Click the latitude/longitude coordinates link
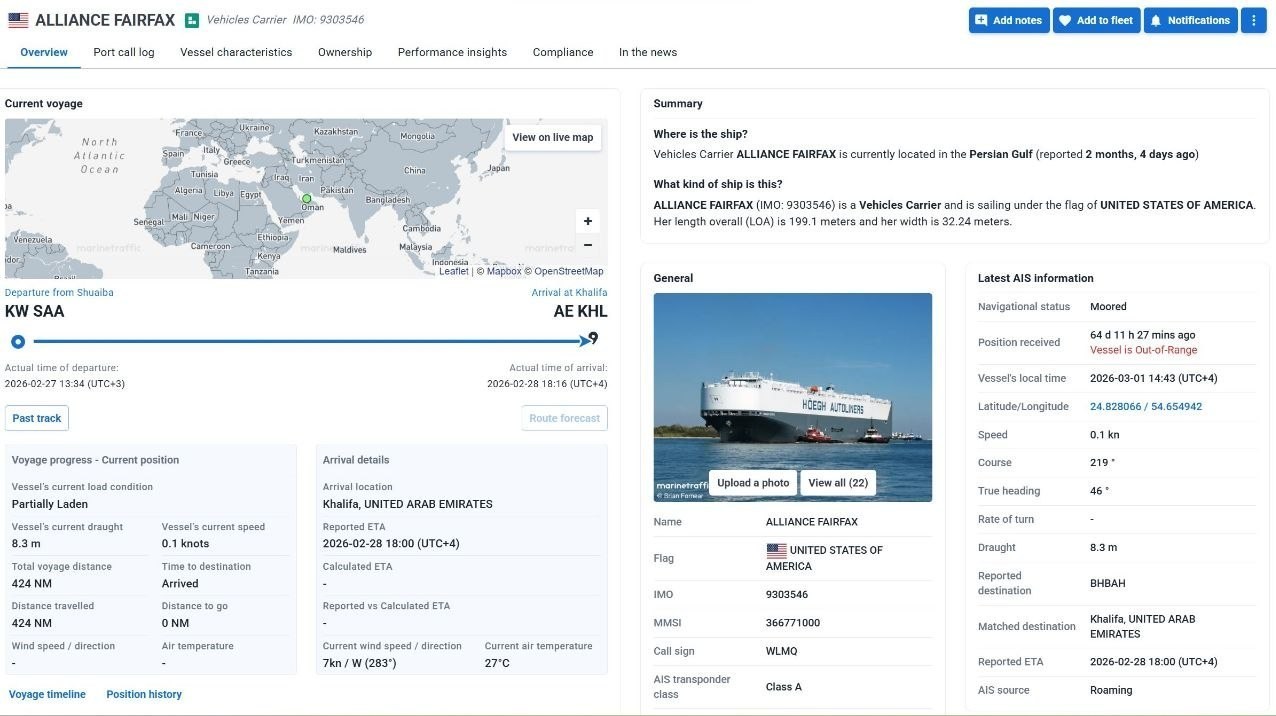Screen dimensions: 1276x716 [1146, 407]
